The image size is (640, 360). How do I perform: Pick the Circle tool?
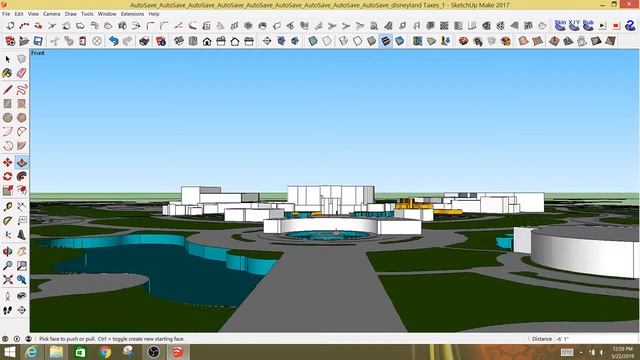pyautogui.click(x=7, y=118)
